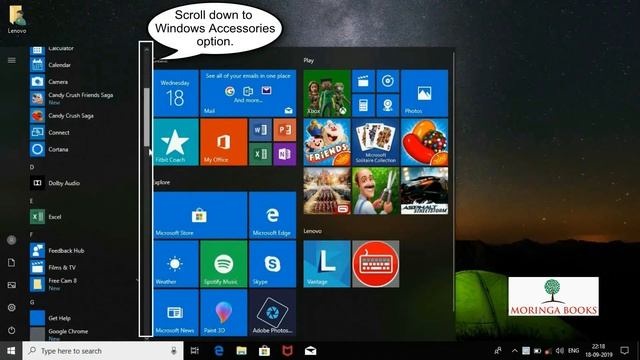
Task: Launch the Excel small tile
Action: coord(260,154)
